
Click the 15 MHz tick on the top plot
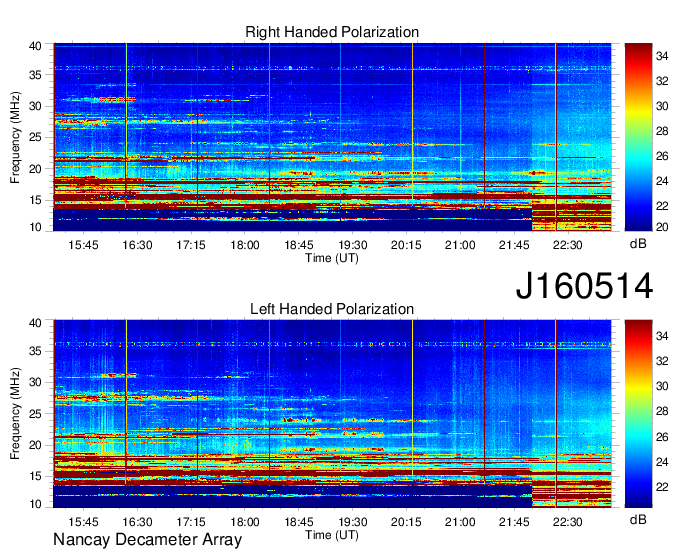[35, 200]
